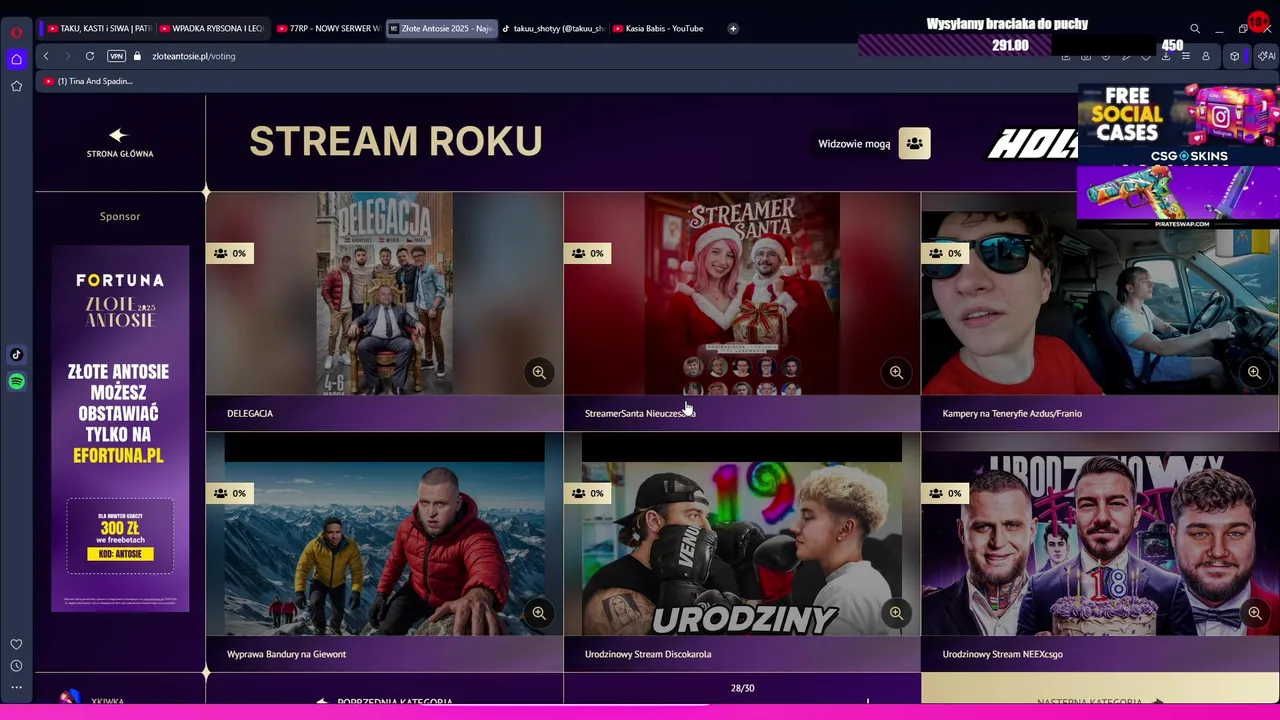Screen dimensions: 1280x720
Task: Click the viewers group icon beside Widzowie mogą
Action: (x=914, y=144)
